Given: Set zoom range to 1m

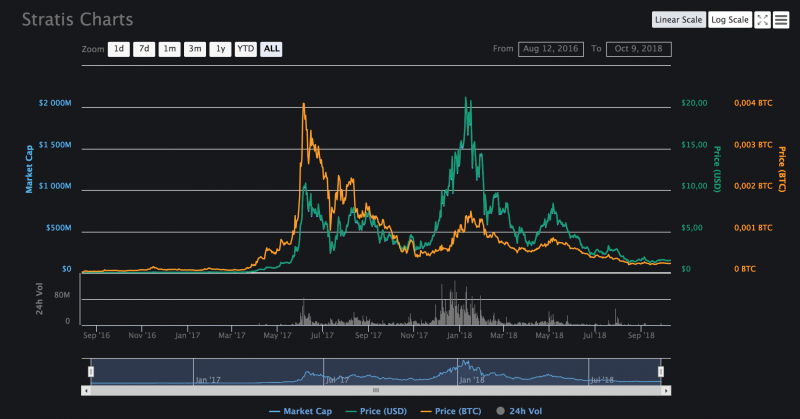Looking at the screenshot, I should [x=169, y=49].
